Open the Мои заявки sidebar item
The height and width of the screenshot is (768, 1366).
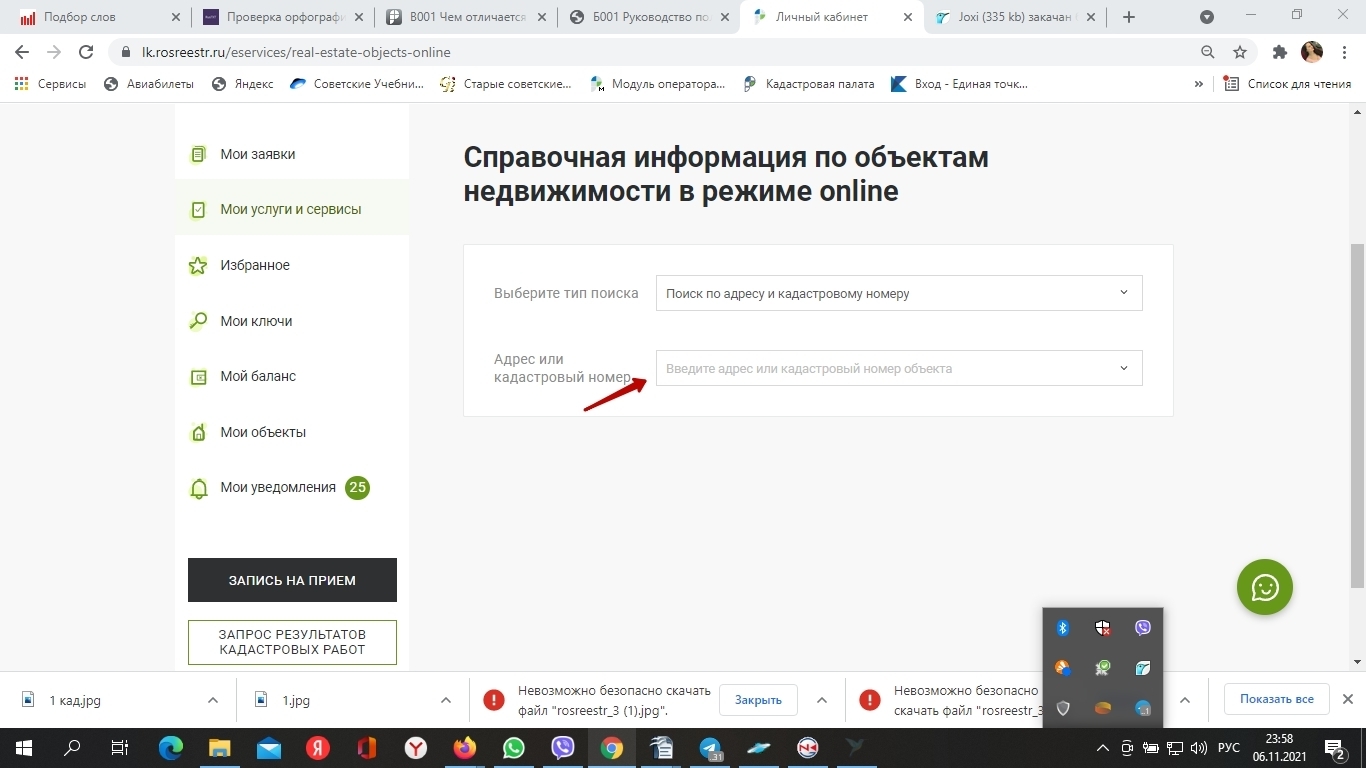click(257, 154)
